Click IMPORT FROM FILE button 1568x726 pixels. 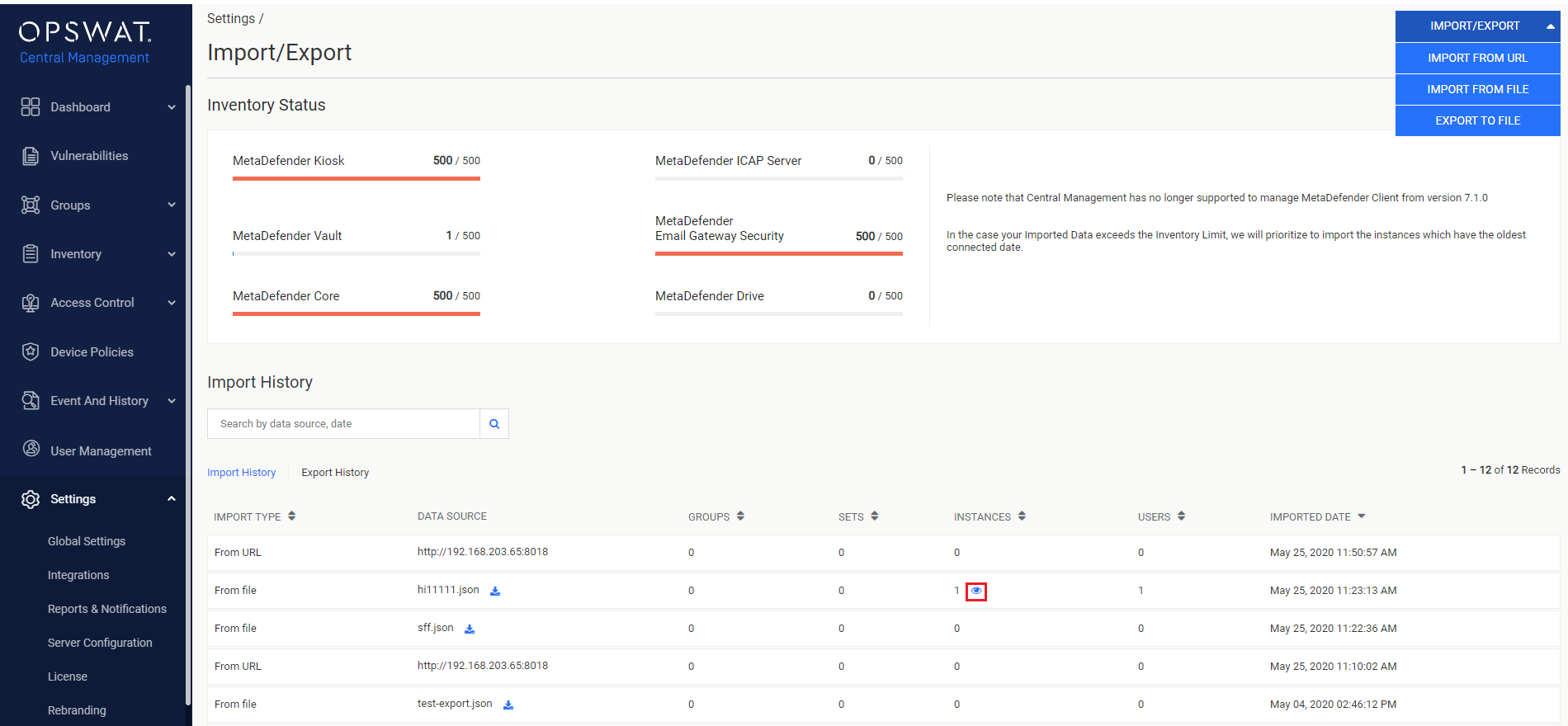[1477, 89]
